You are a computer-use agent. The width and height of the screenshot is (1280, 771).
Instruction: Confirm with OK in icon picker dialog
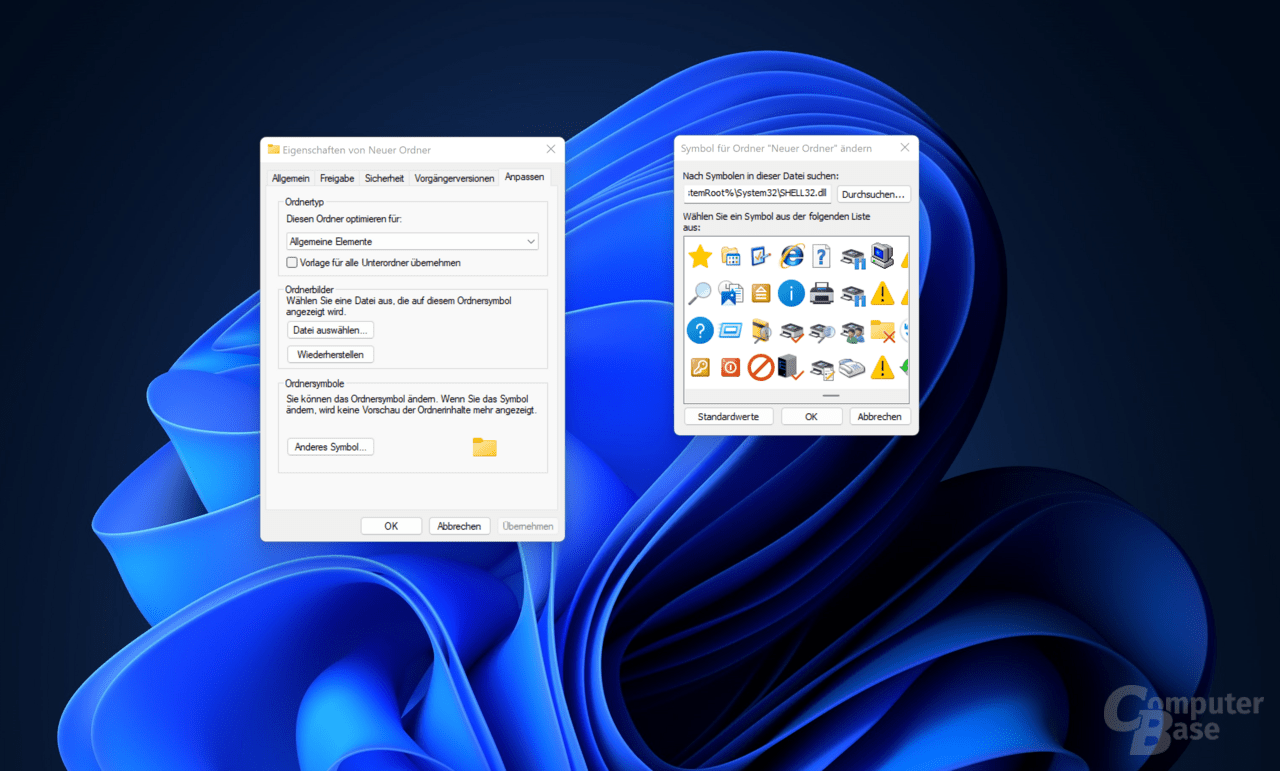(811, 416)
